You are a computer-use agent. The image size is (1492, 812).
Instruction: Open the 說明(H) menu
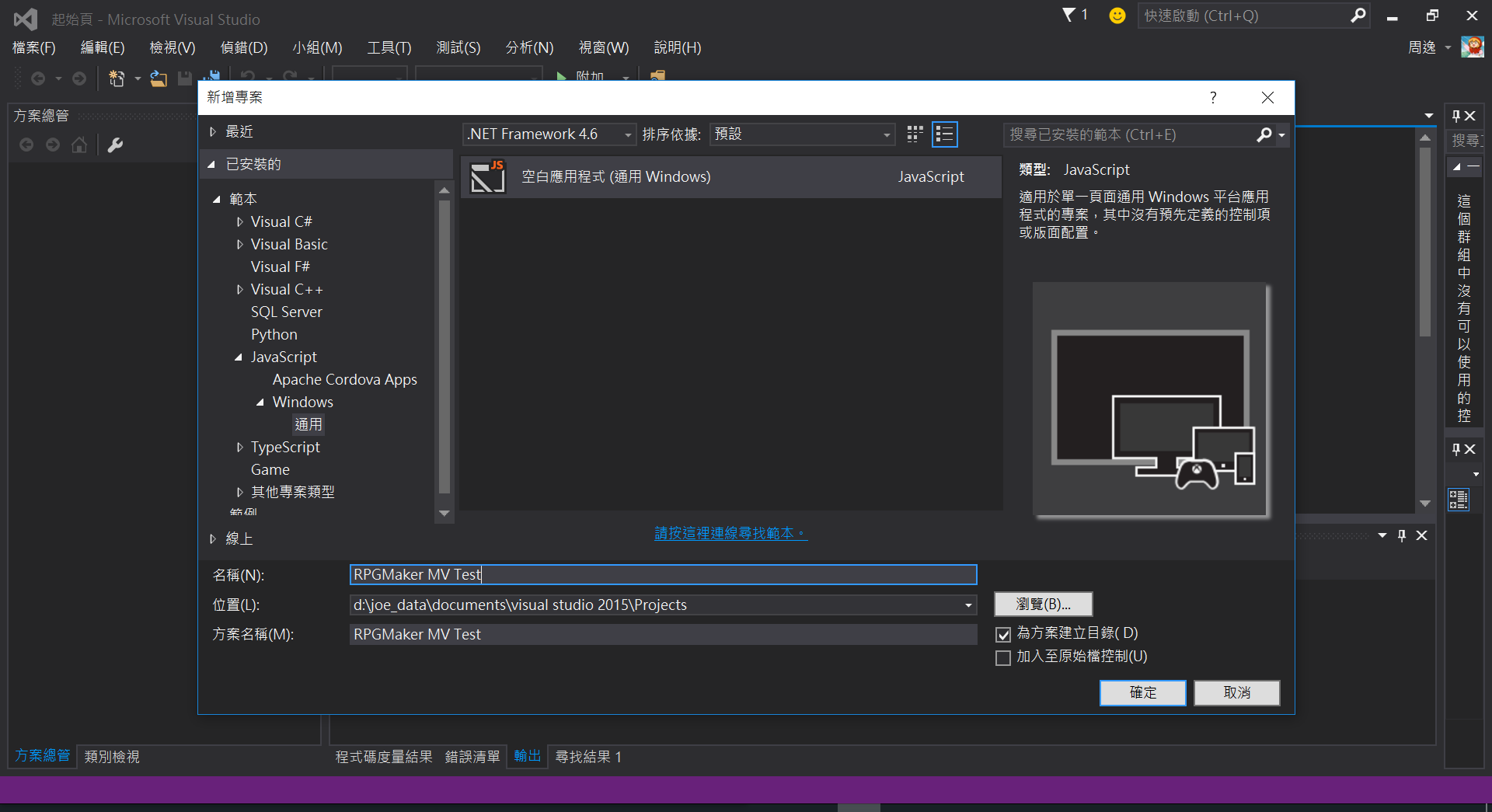click(678, 47)
